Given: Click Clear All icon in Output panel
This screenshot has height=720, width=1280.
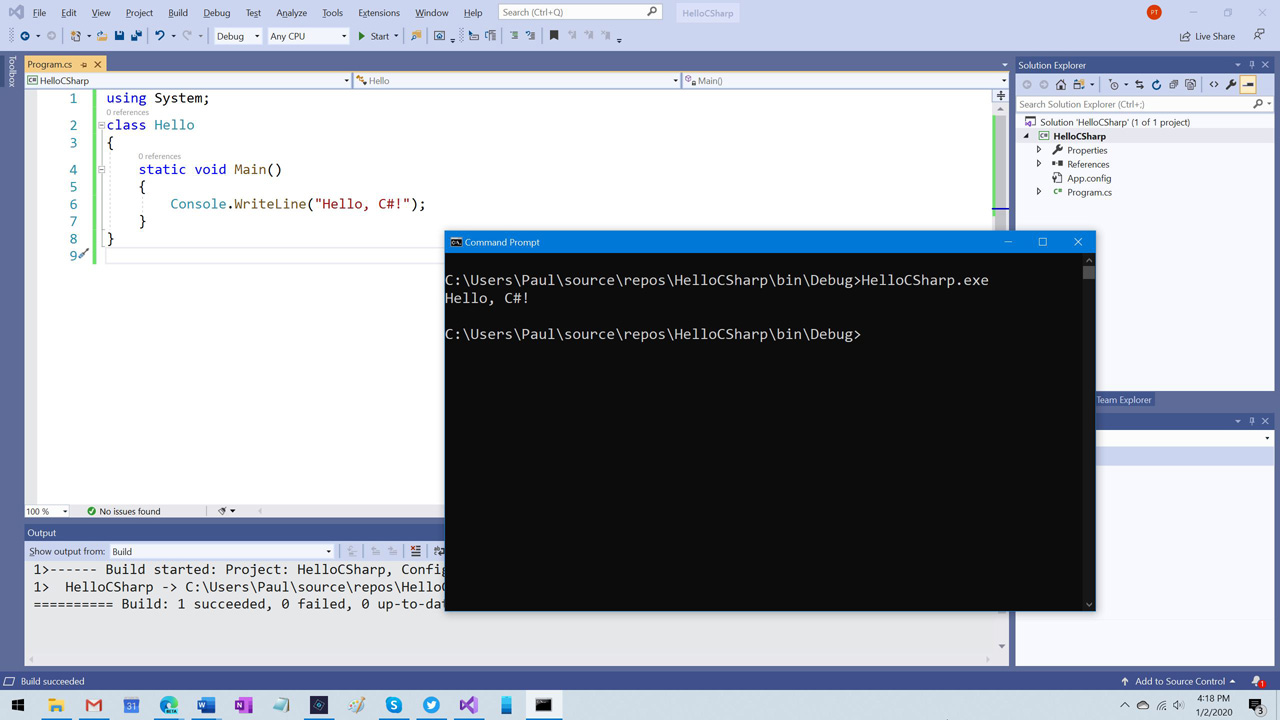Looking at the screenshot, I should 416,551.
